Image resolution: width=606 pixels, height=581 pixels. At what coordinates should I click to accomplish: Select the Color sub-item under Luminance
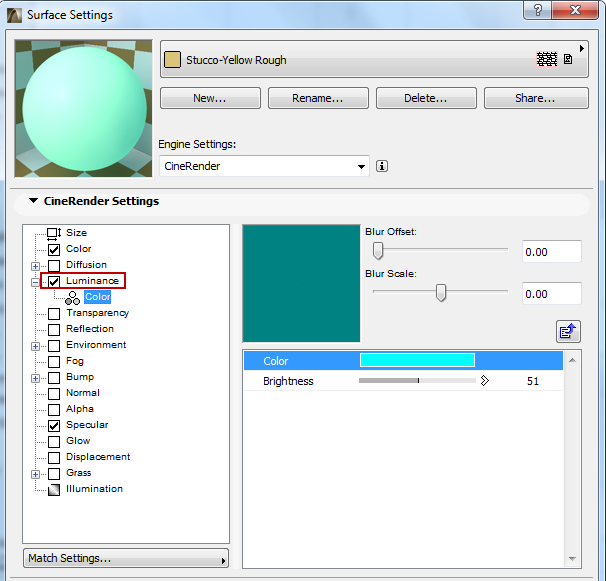(x=97, y=297)
